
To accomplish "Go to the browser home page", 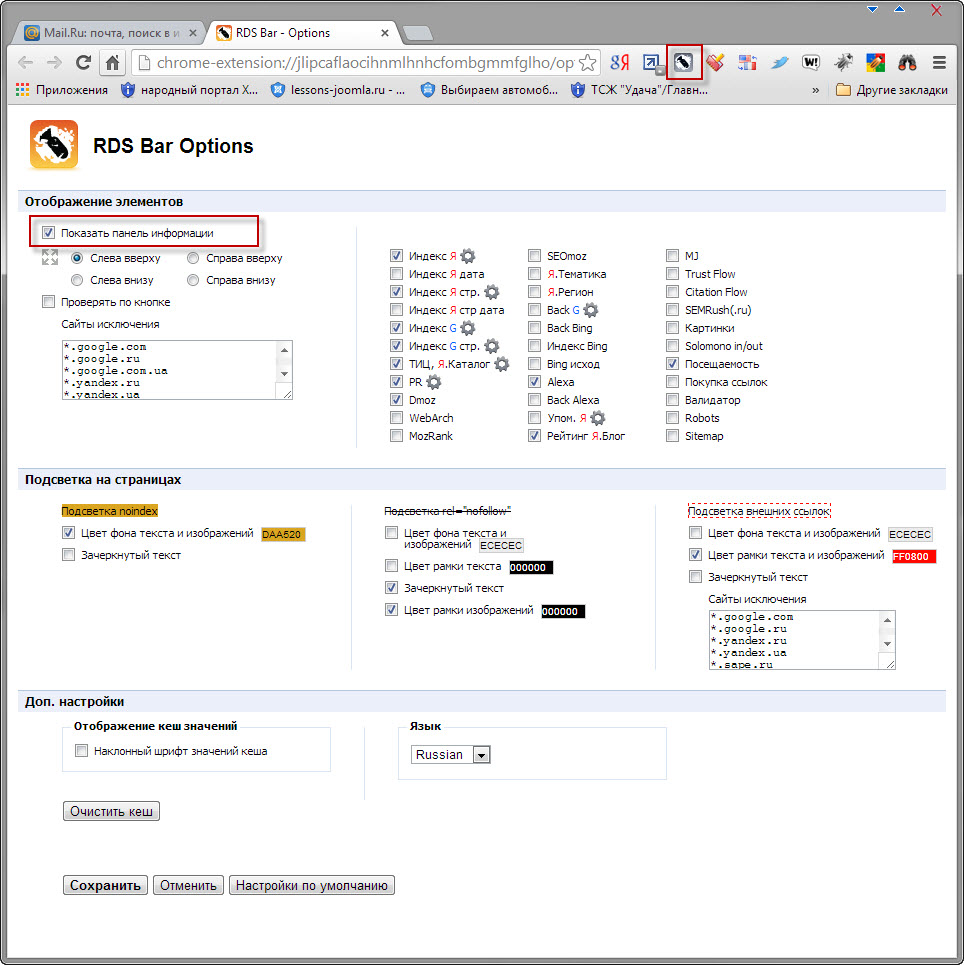I will tap(112, 62).
